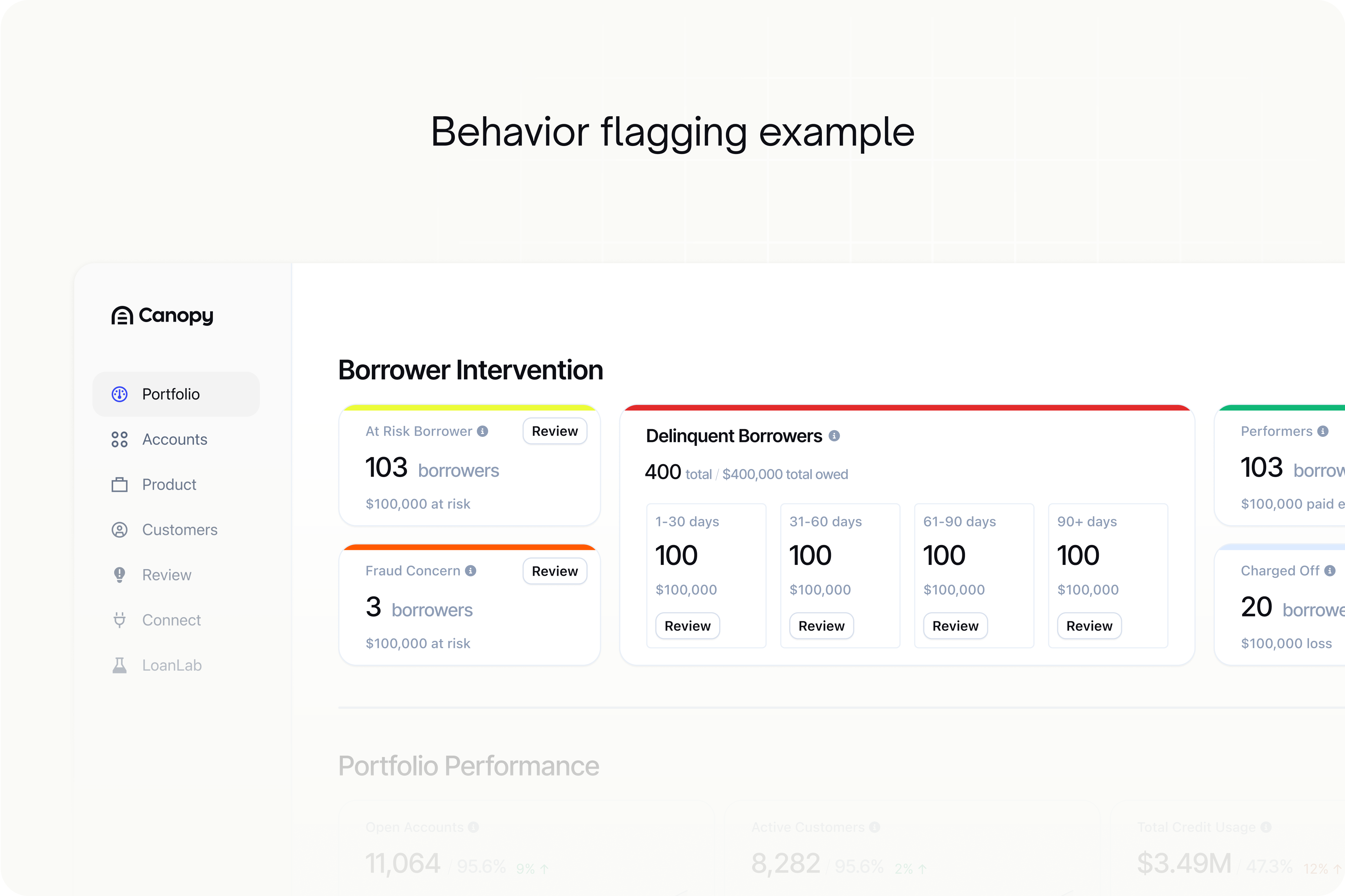Open the Accounts menu item
1345x896 pixels.
tap(174, 440)
